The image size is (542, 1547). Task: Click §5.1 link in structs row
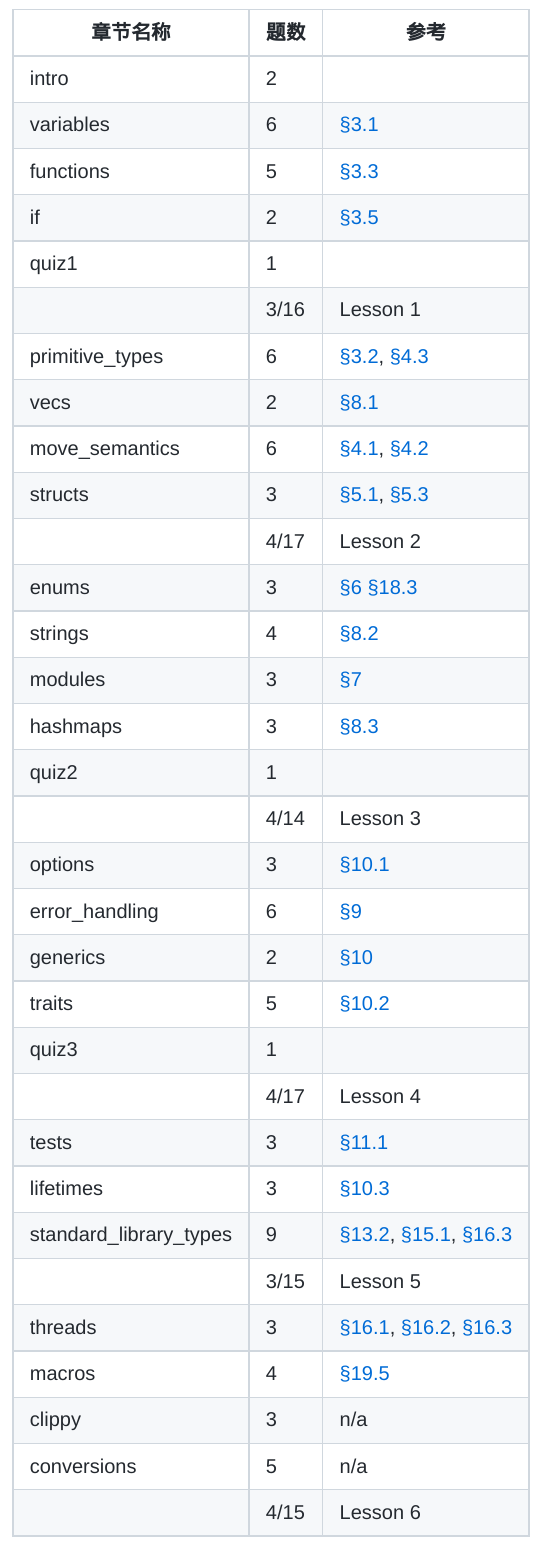(x=359, y=494)
